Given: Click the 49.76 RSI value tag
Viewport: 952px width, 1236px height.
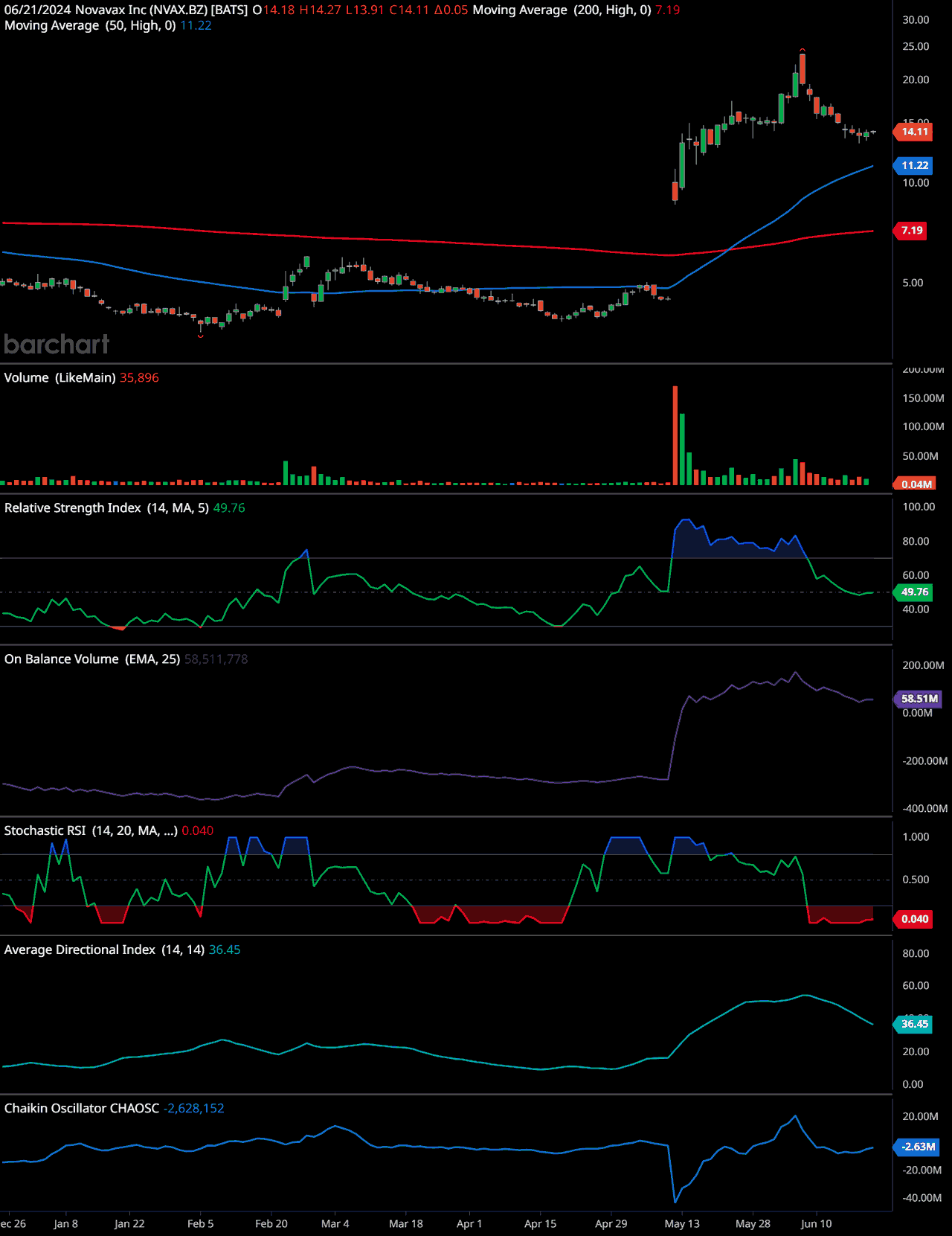Looking at the screenshot, I should click(914, 592).
